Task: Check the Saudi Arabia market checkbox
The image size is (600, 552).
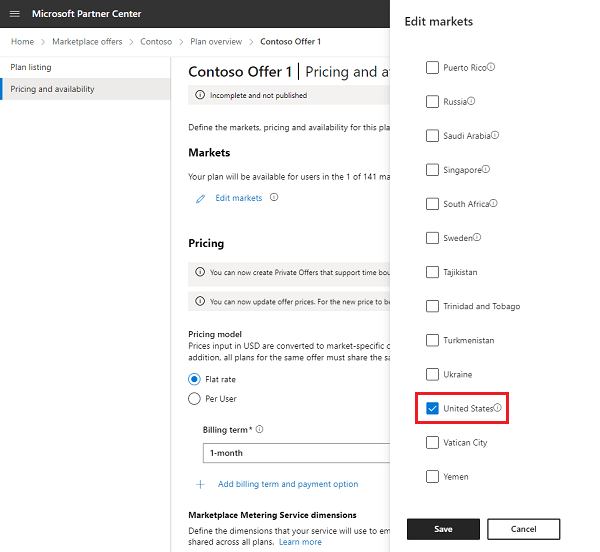Action: click(432, 136)
